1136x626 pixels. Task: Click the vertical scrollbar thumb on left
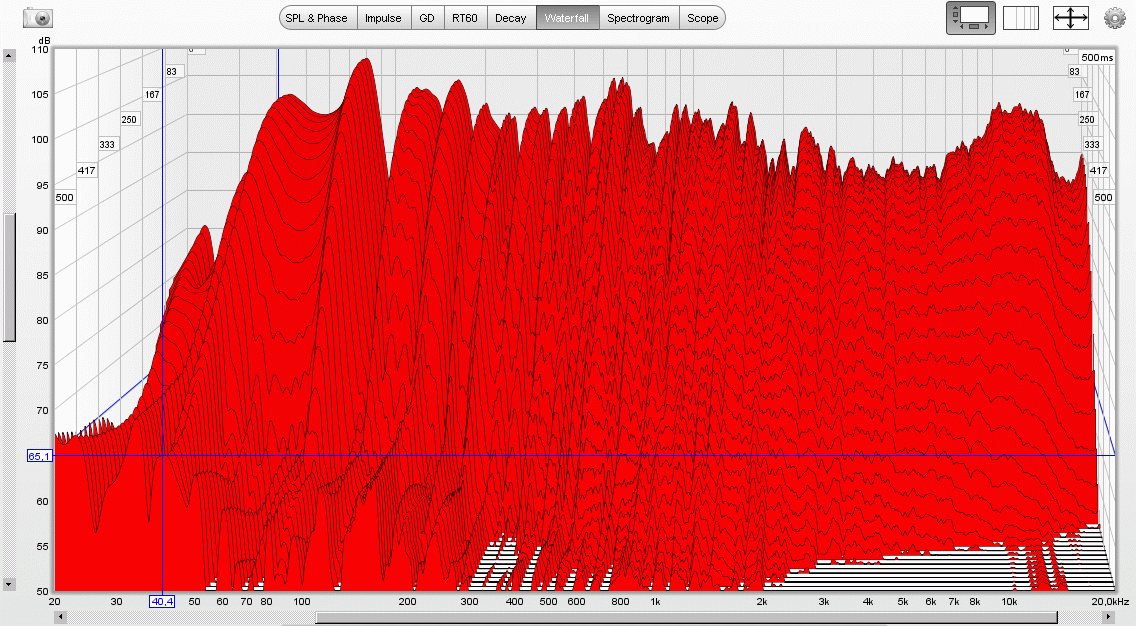coord(9,277)
